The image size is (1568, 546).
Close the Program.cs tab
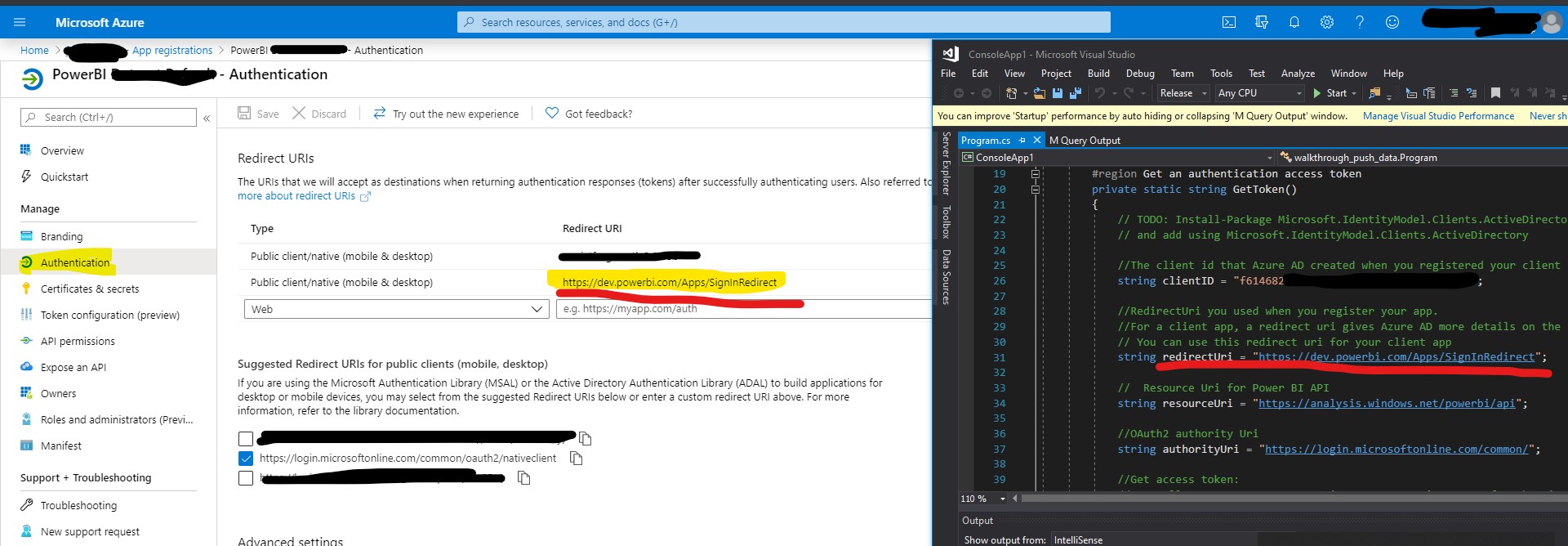1036,140
